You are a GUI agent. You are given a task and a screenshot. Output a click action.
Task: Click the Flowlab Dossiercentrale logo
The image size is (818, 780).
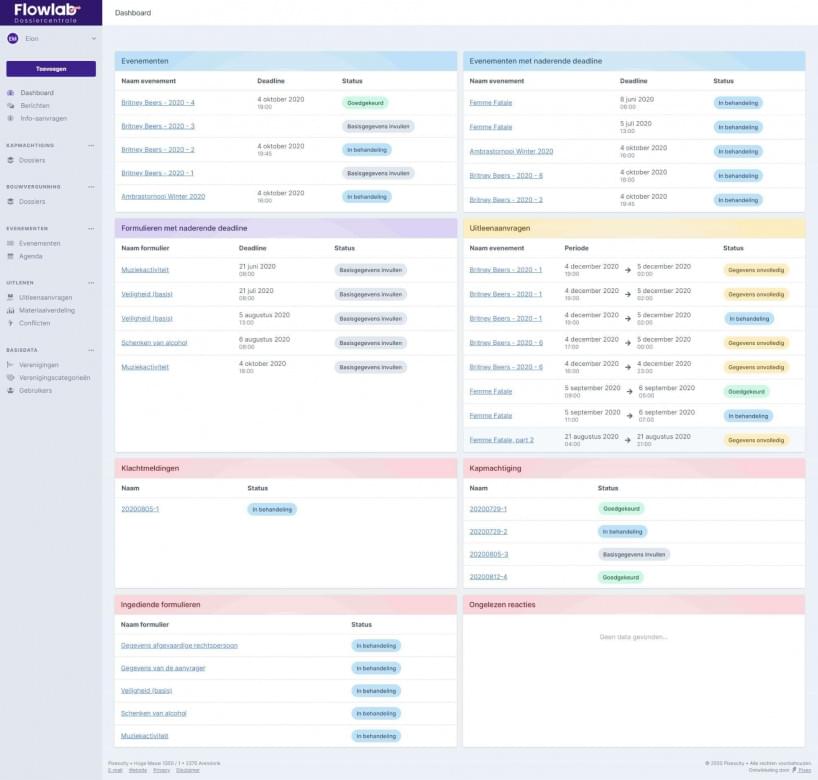[x=45, y=13]
